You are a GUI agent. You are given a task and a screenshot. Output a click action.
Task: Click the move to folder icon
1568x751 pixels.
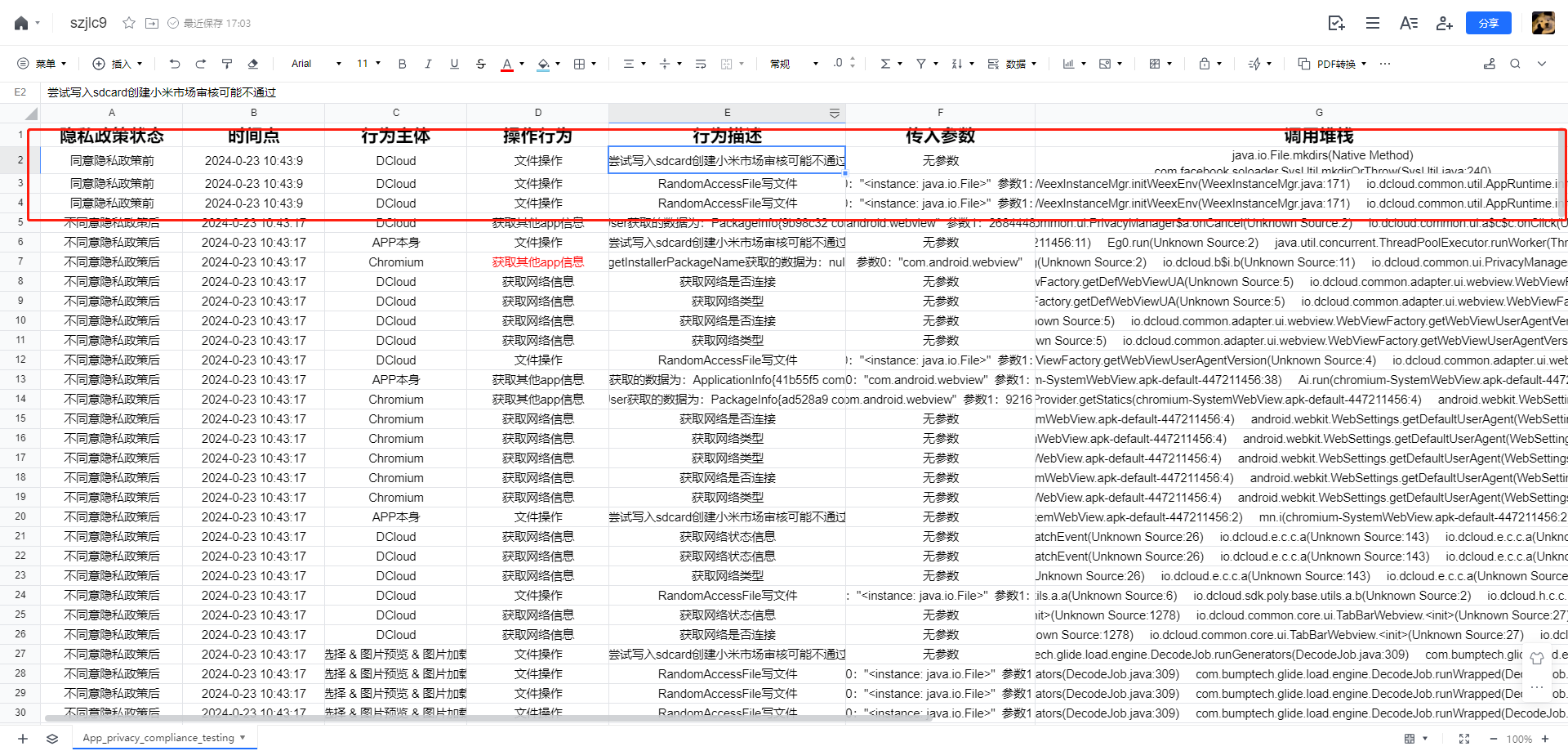click(x=152, y=23)
